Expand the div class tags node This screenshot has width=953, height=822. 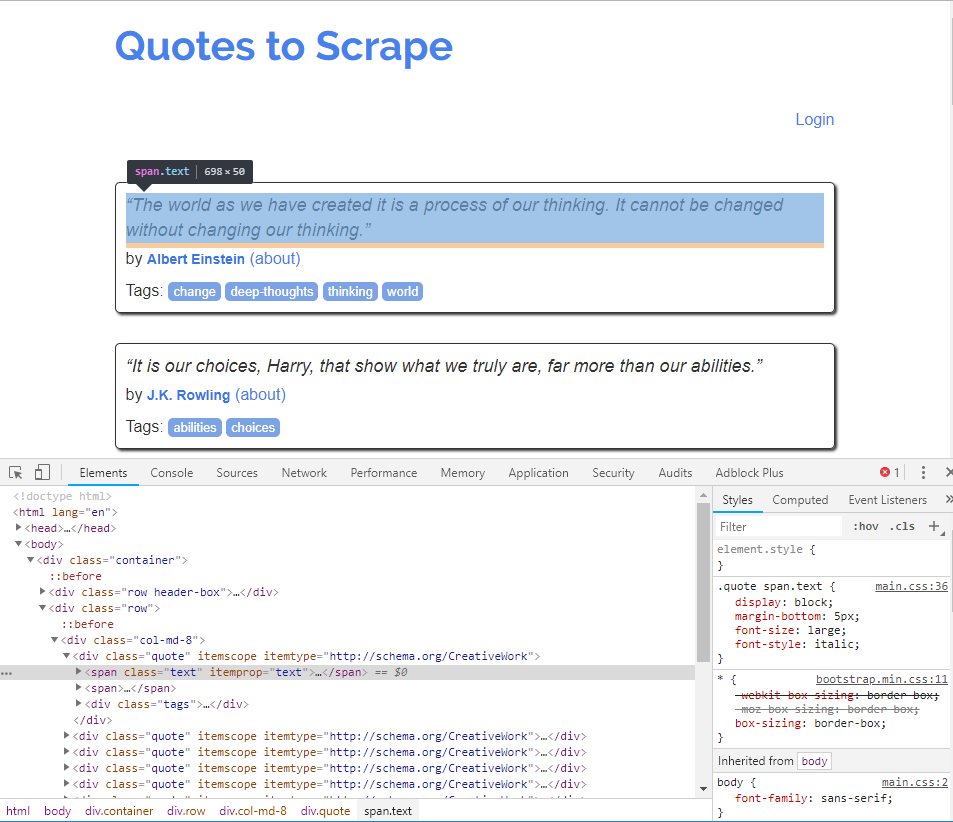pyautogui.click(x=78, y=703)
